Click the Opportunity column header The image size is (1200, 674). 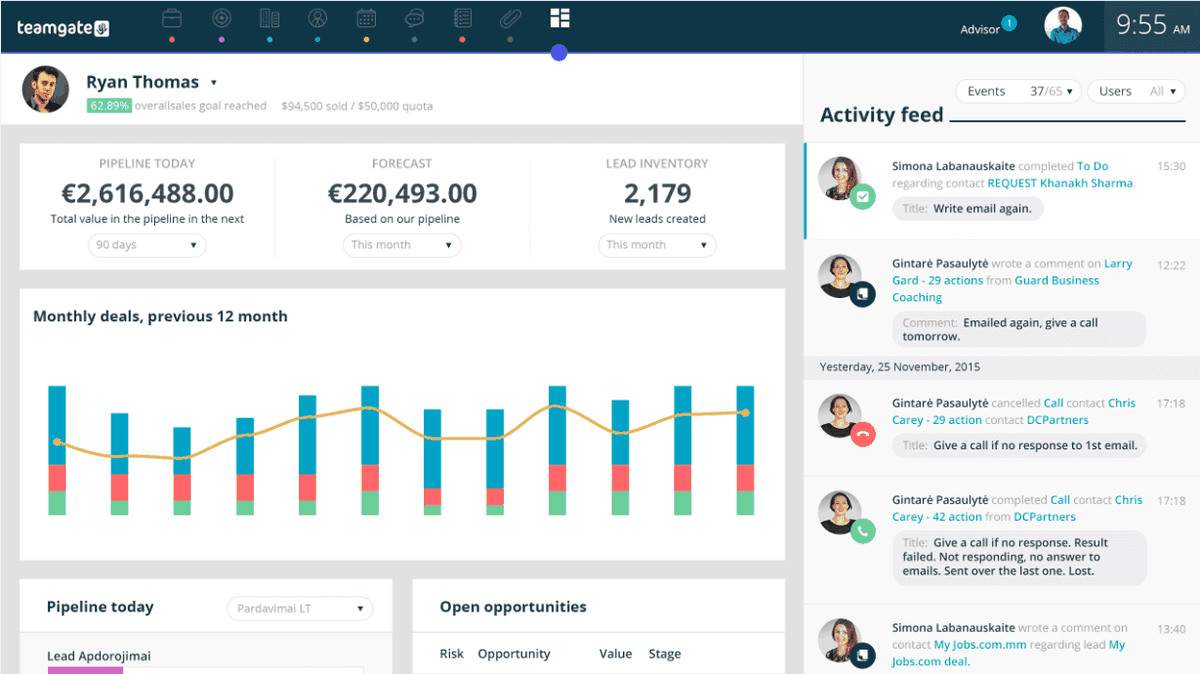(x=514, y=653)
